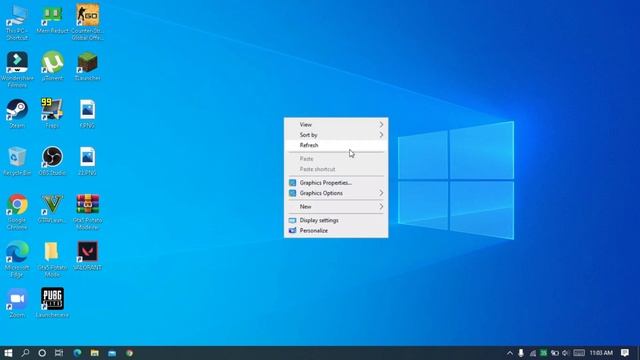640x360 pixels.
Task: Select the VALORANT desktop shortcut
Action: (x=87, y=256)
